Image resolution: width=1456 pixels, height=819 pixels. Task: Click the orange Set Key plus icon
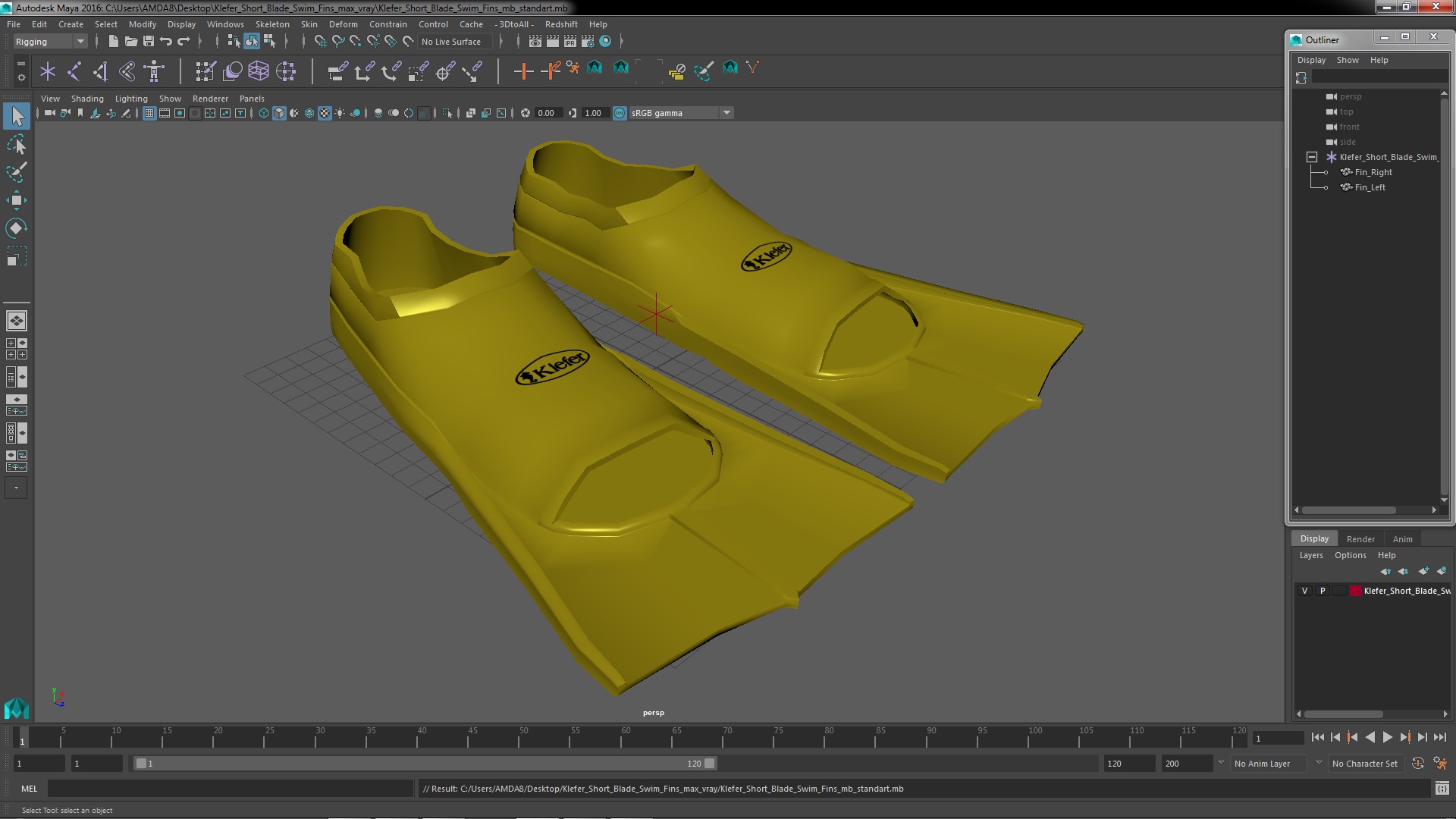coord(523,71)
